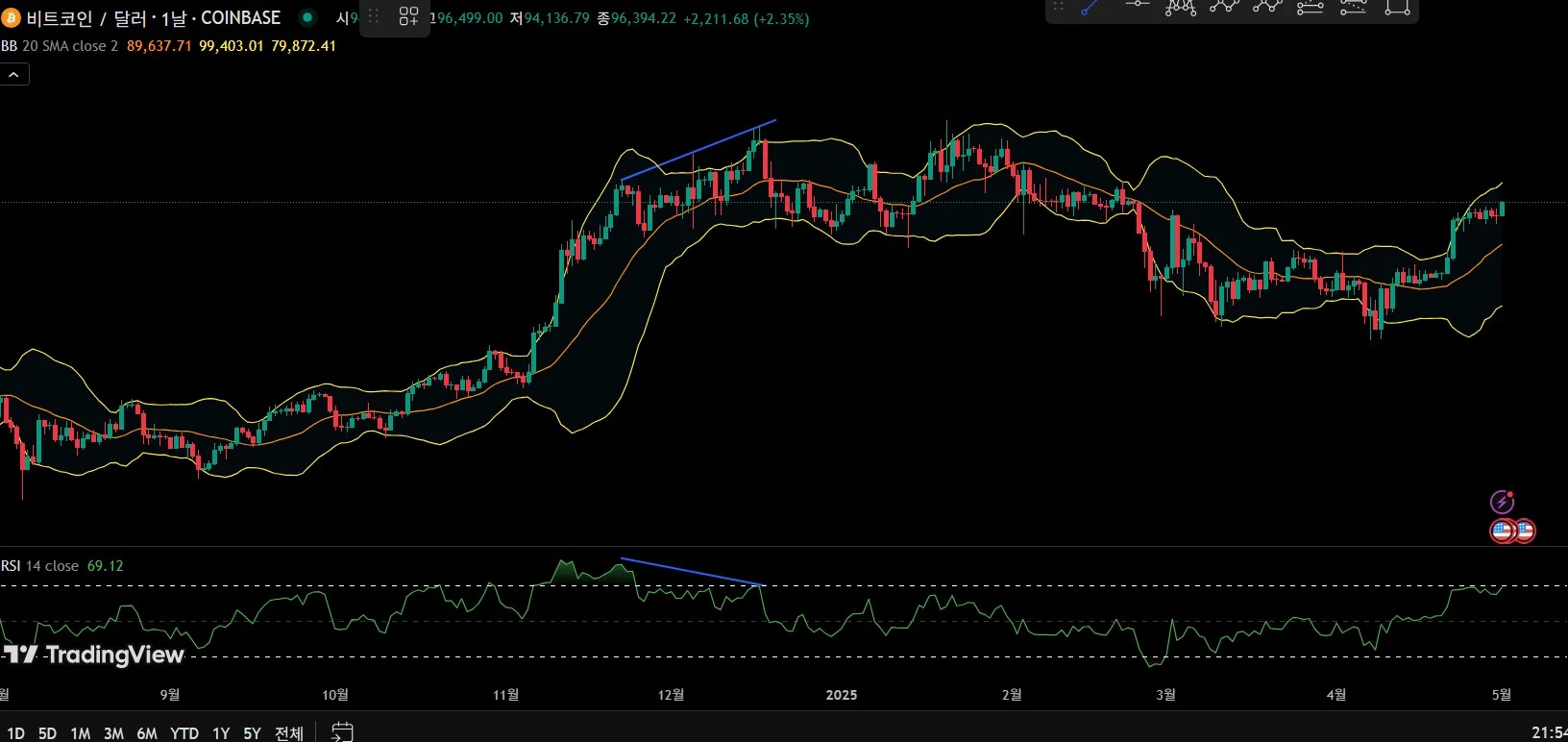Set range to 1D
The image size is (1568, 742).
click(x=16, y=733)
